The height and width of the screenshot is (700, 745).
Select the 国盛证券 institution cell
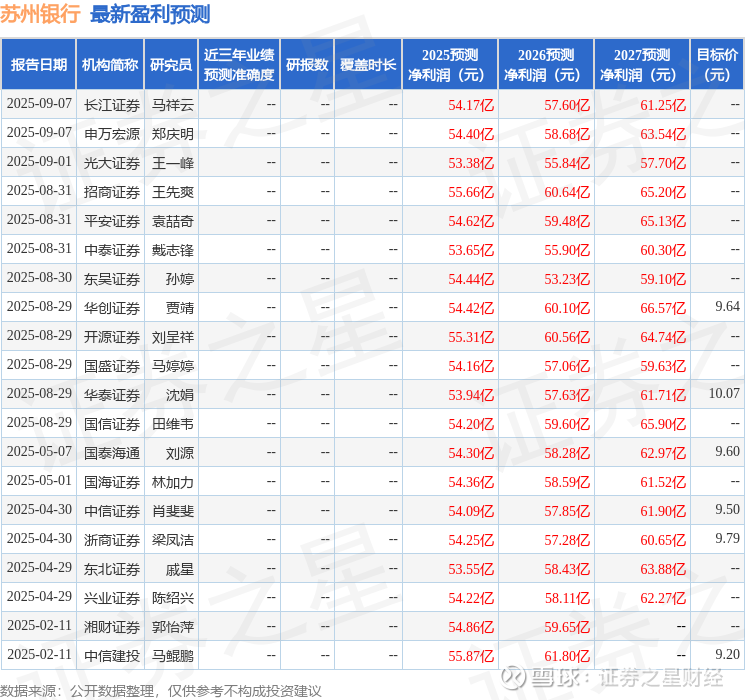[112, 366]
